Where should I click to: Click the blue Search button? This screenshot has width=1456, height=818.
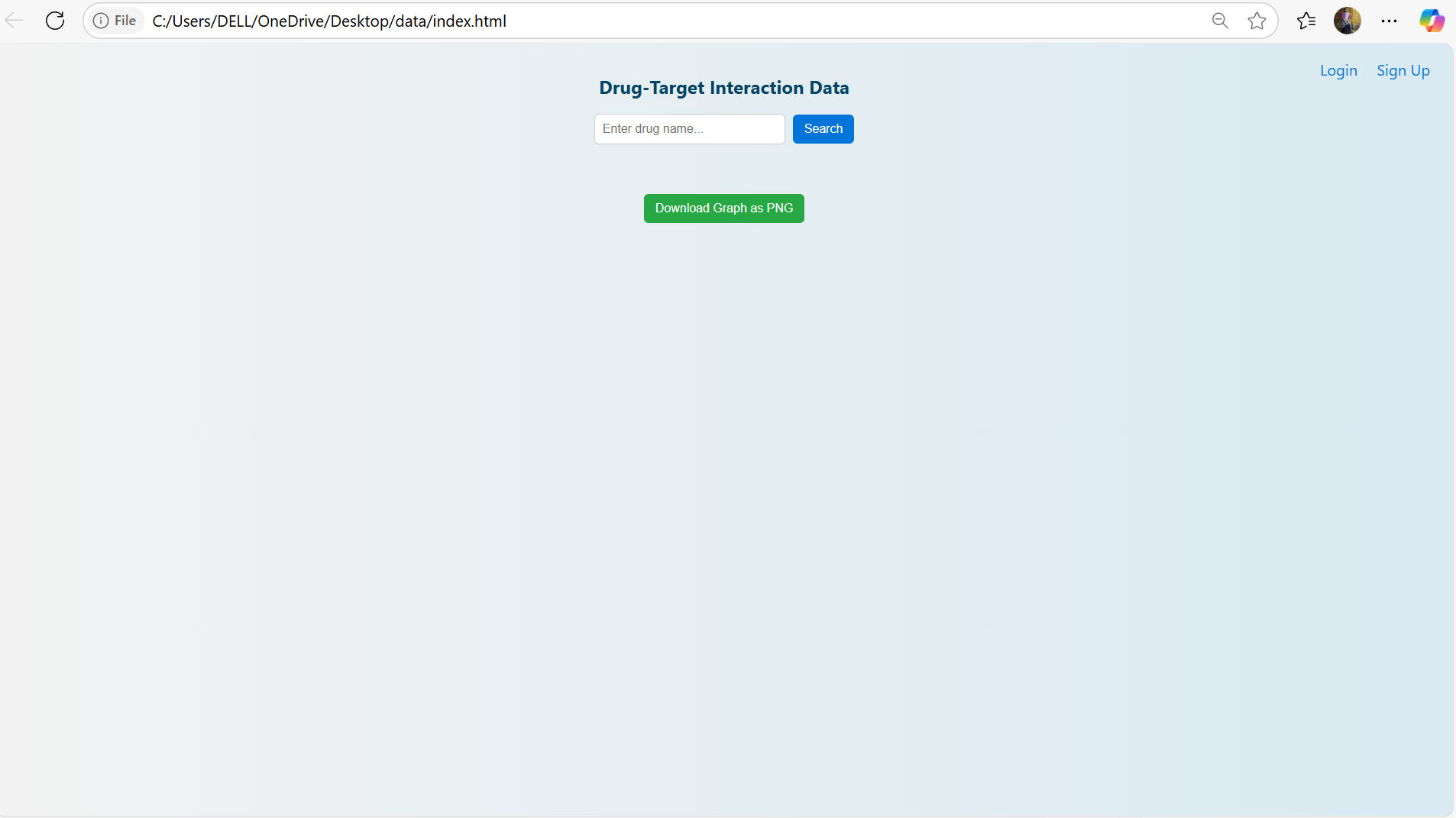click(x=823, y=129)
